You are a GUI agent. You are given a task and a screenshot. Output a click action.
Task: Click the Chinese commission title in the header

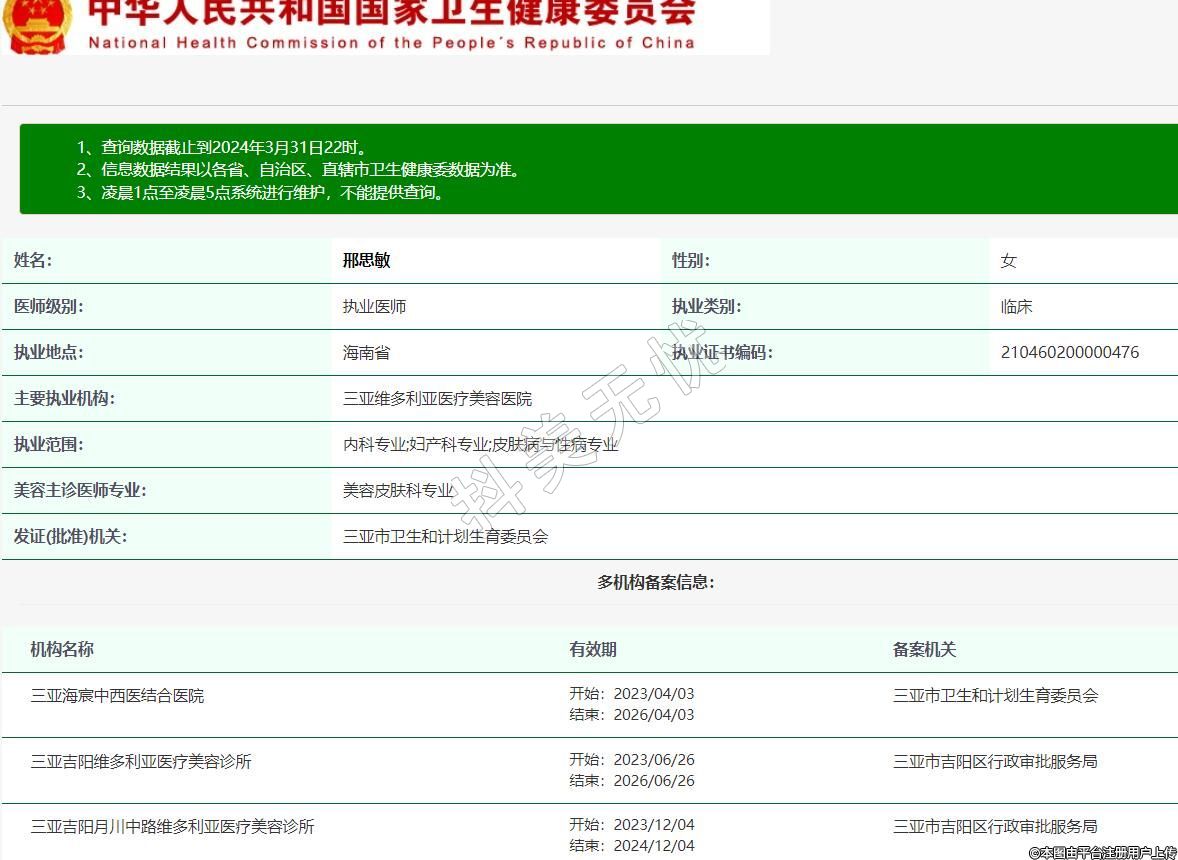tap(391, 12)
